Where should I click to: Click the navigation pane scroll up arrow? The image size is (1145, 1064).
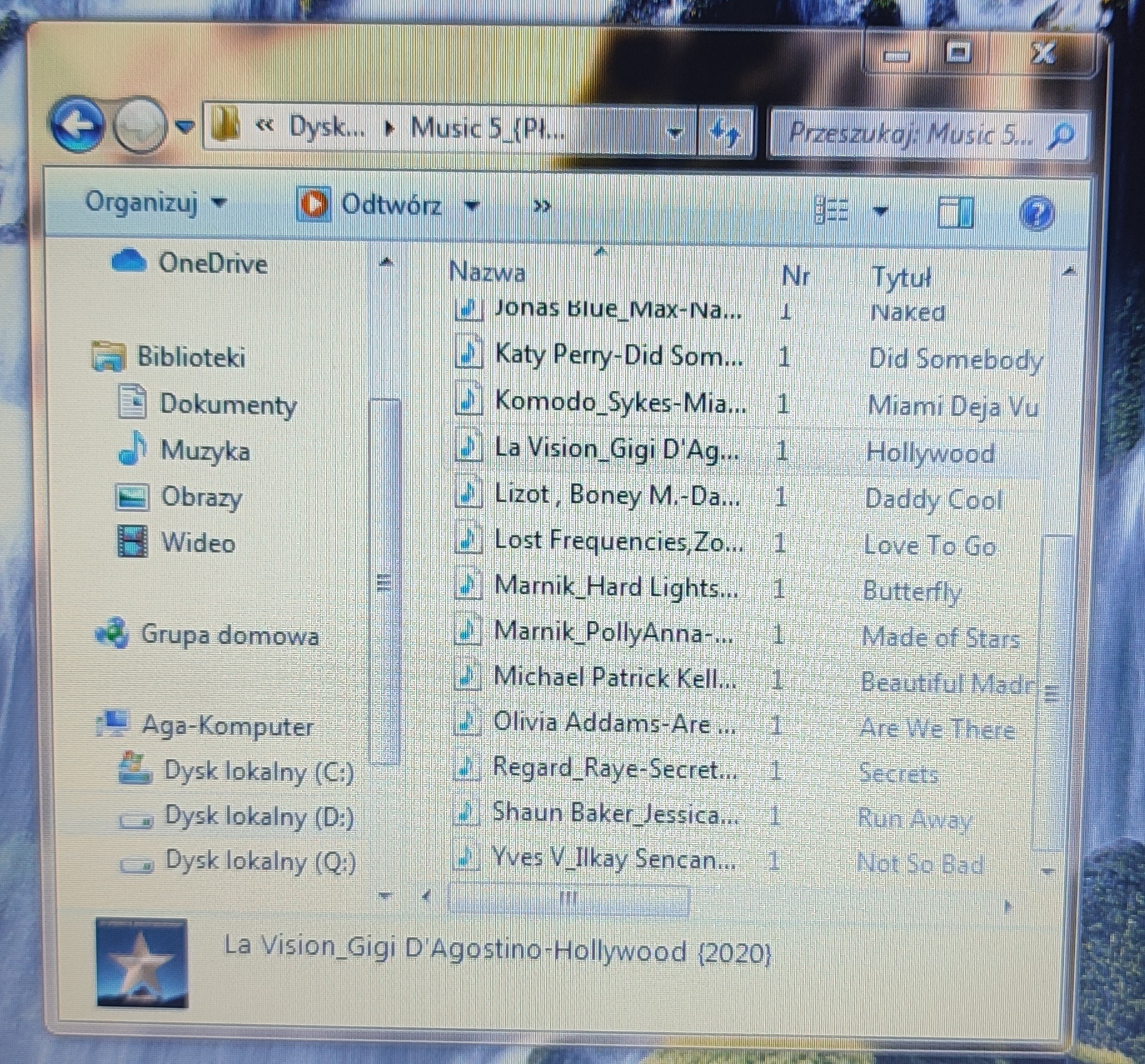386,263
